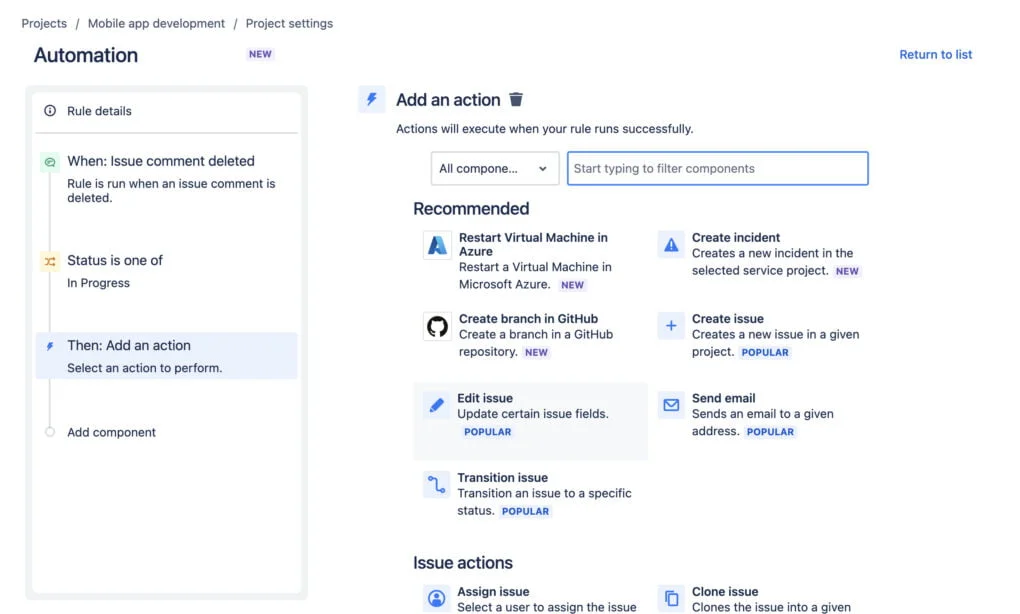
Task: Click the lightning bolt icon next to Add an action heading
Action: pyautogui.click(x=371, y=99)
